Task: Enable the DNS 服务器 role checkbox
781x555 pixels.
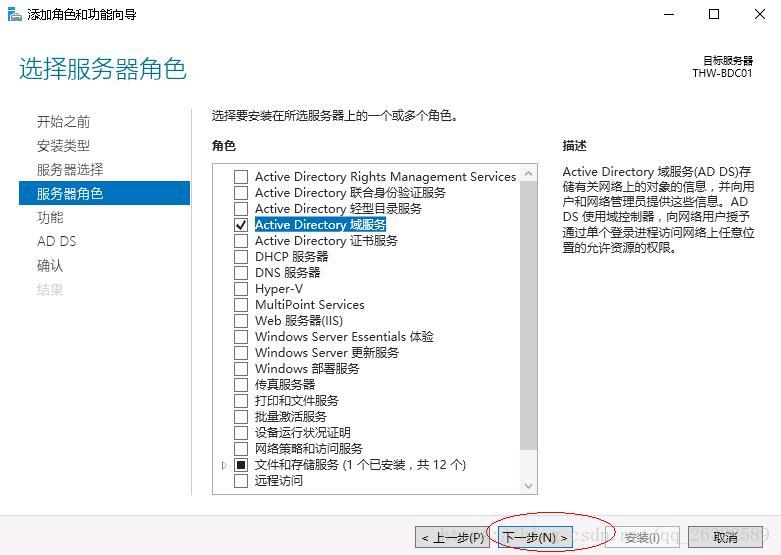Action: tap(241, 273)
